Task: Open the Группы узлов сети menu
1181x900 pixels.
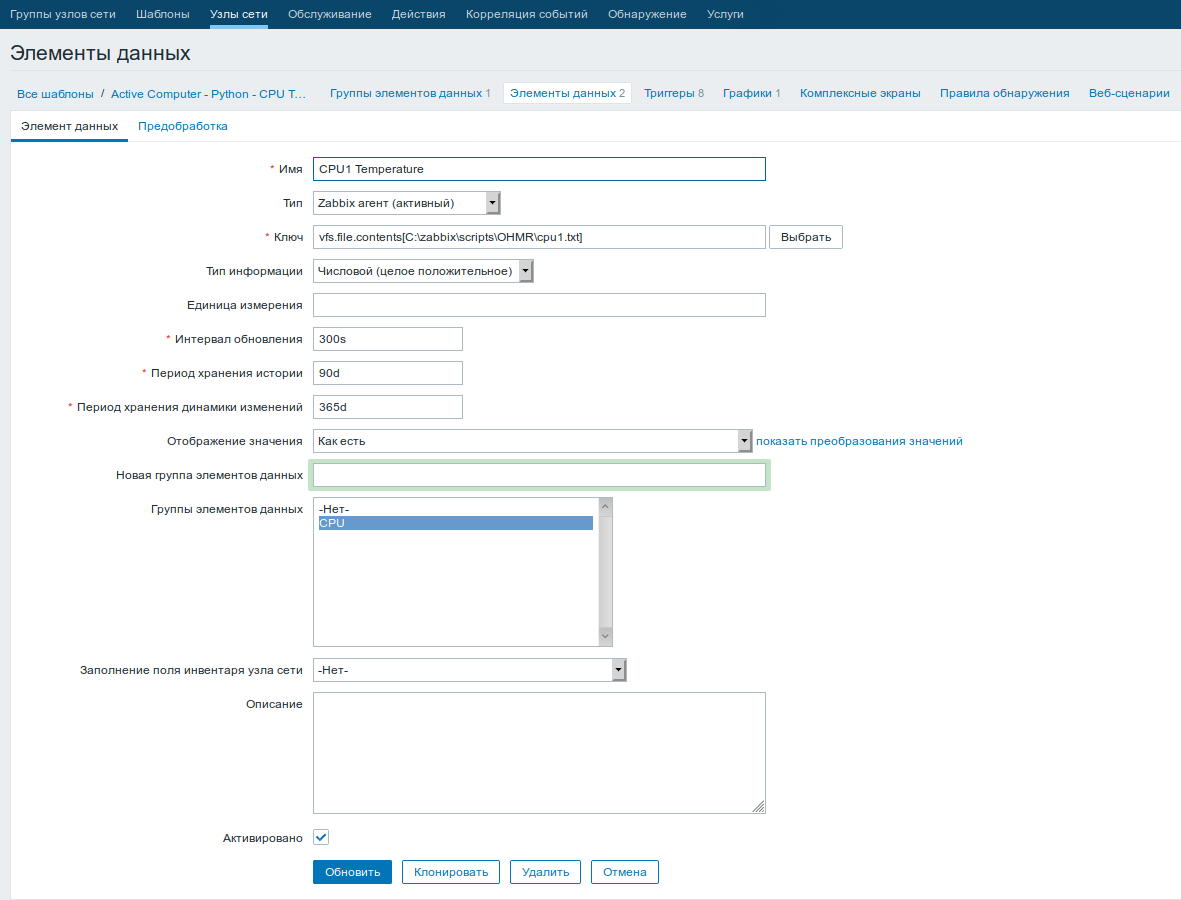Action: click(x=63, y=14)
